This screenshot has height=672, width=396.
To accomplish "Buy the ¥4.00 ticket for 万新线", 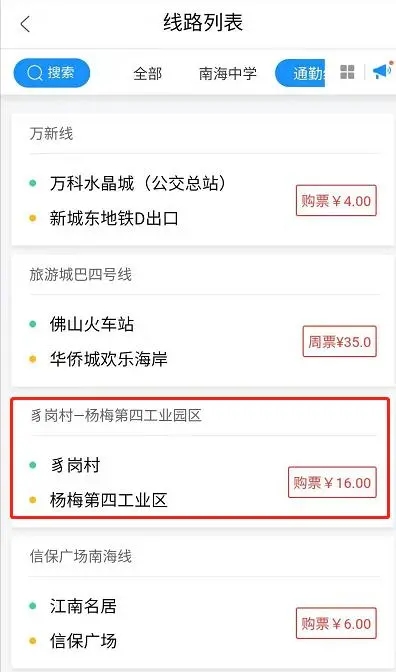I will [x=336, y=201].
